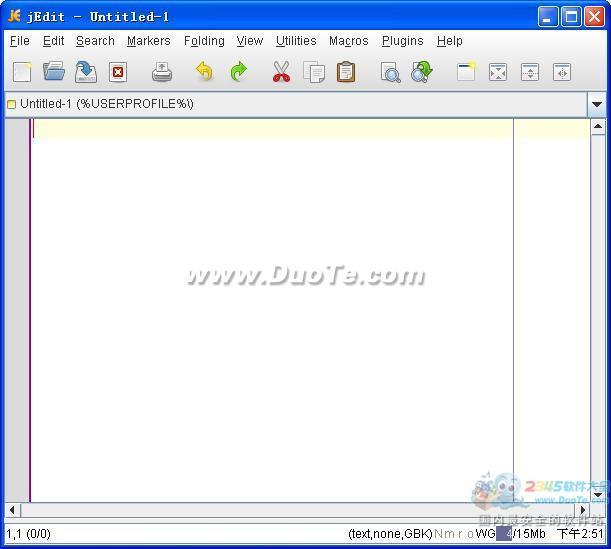Screen dimensions: 611x549
Task: Open a file using folder icon
Action: (54, 71)
